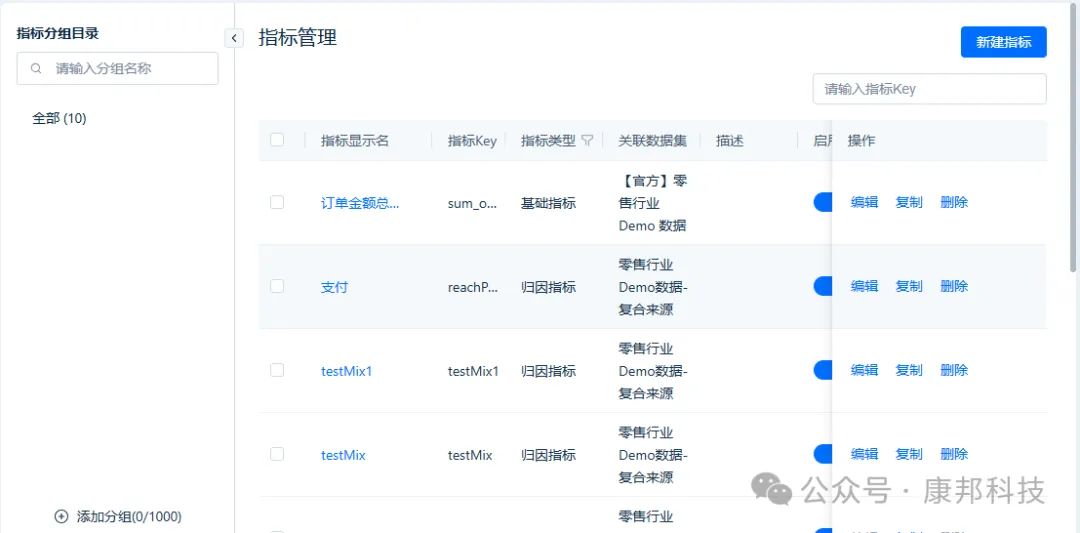Click the search icon in group name box
This screenshot has height=533, width=1080.
point(37,69)
